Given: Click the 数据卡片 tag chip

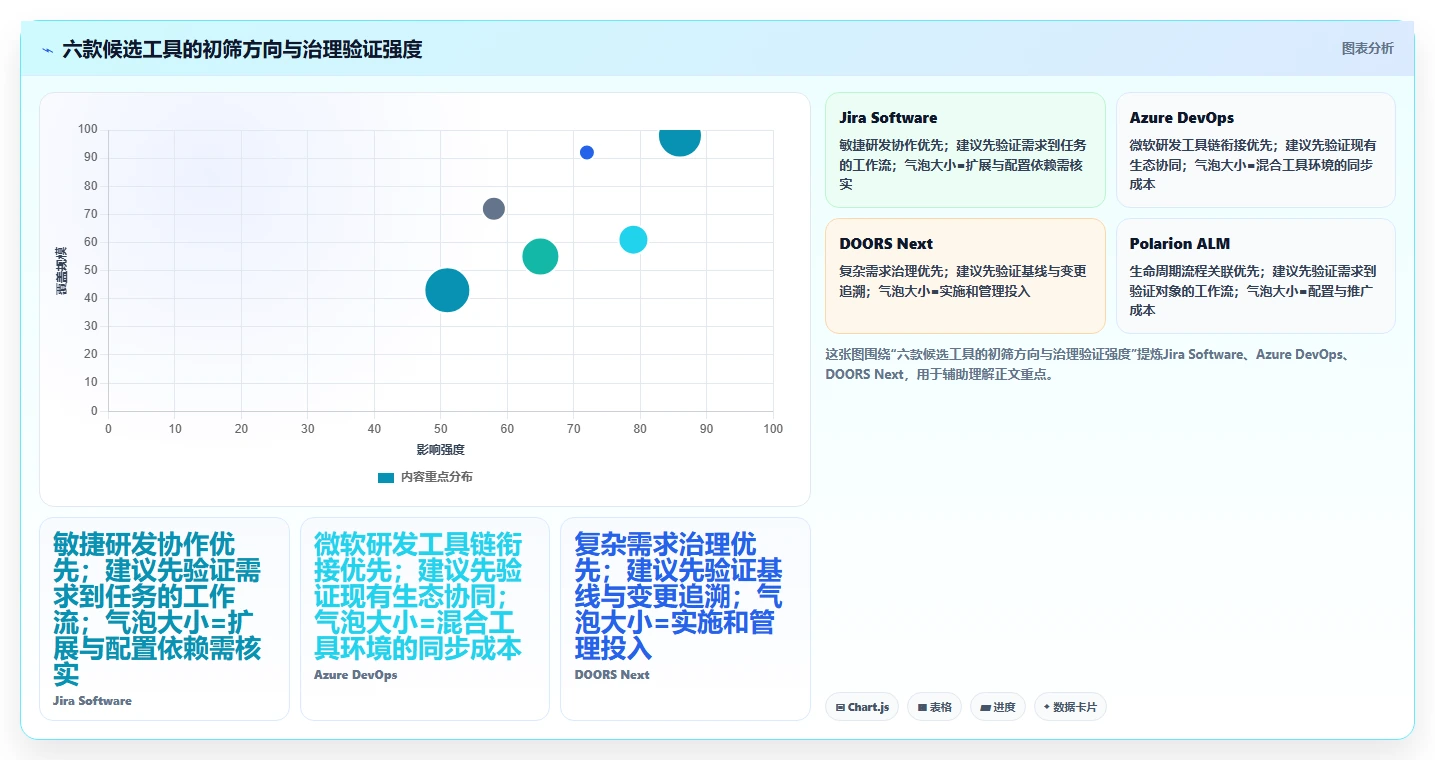Looking at the screenshot, I should (x=1070, y=707).
